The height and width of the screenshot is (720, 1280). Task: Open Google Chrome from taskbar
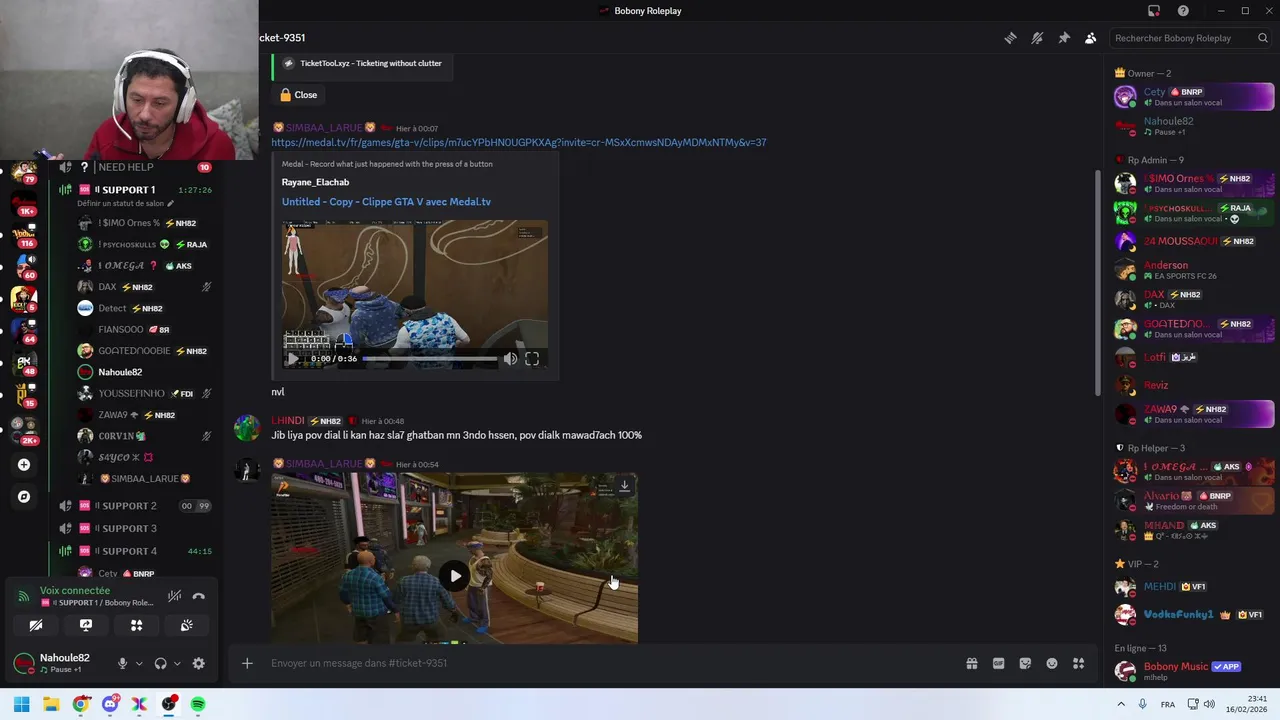(x=80, y=705)
